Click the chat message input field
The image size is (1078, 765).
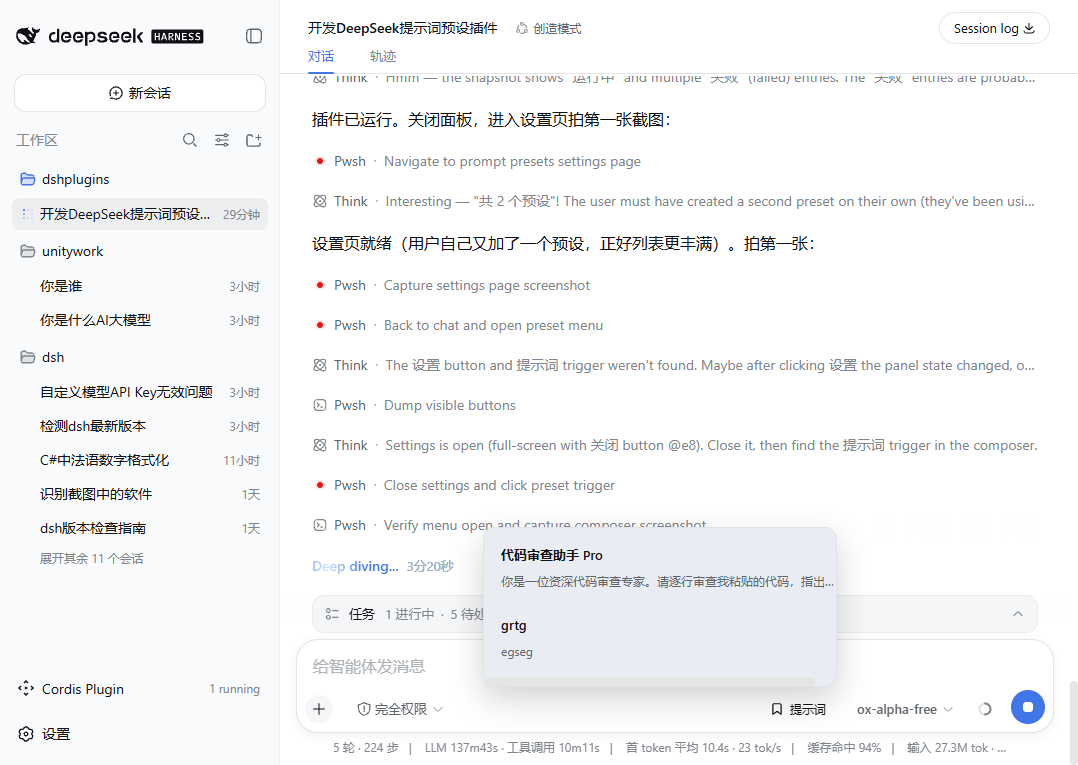click(x=674, y=666)
